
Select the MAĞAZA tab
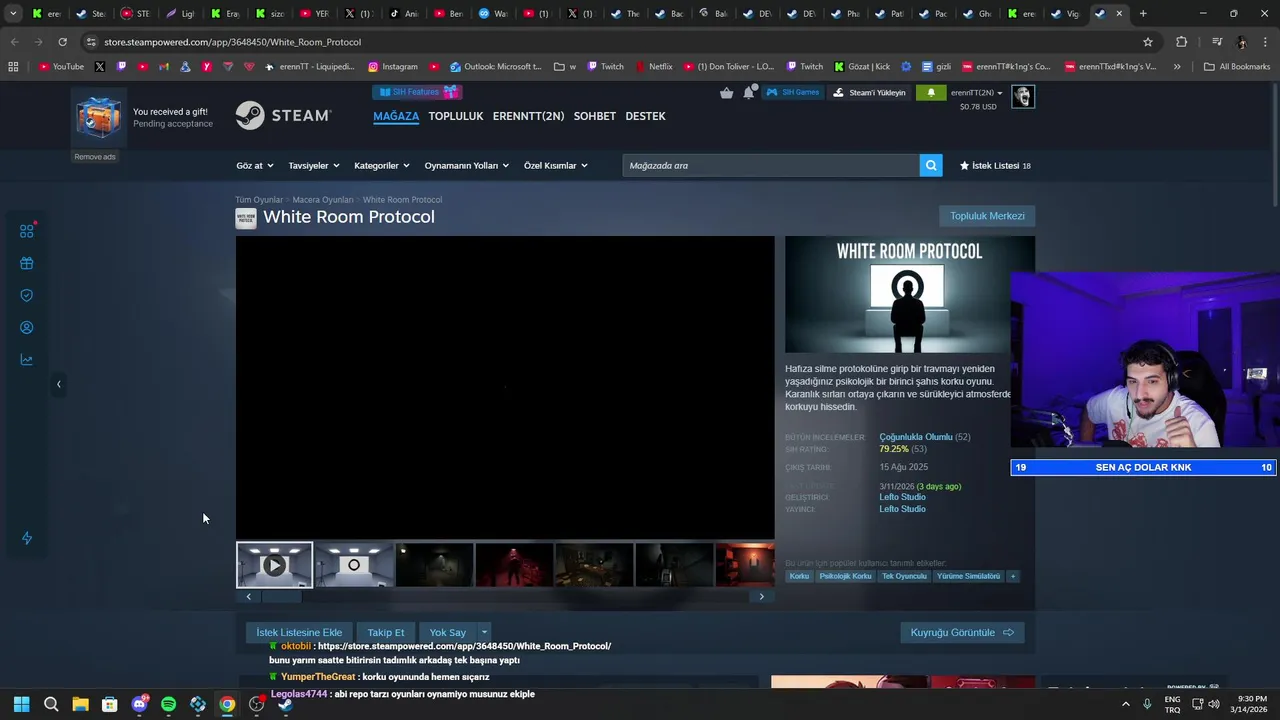396,116
